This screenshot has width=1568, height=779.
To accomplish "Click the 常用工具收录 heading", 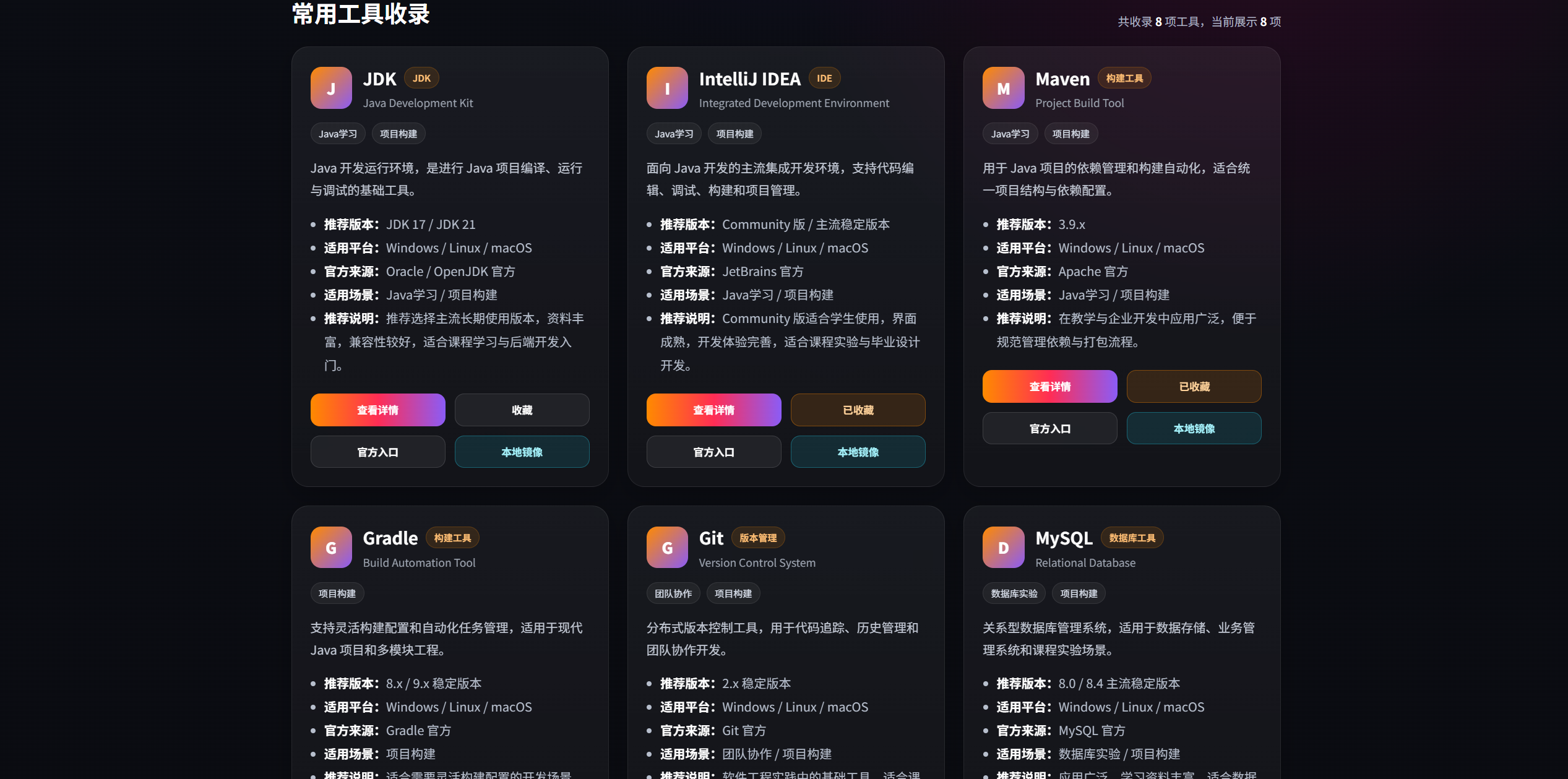I will 361,14.
